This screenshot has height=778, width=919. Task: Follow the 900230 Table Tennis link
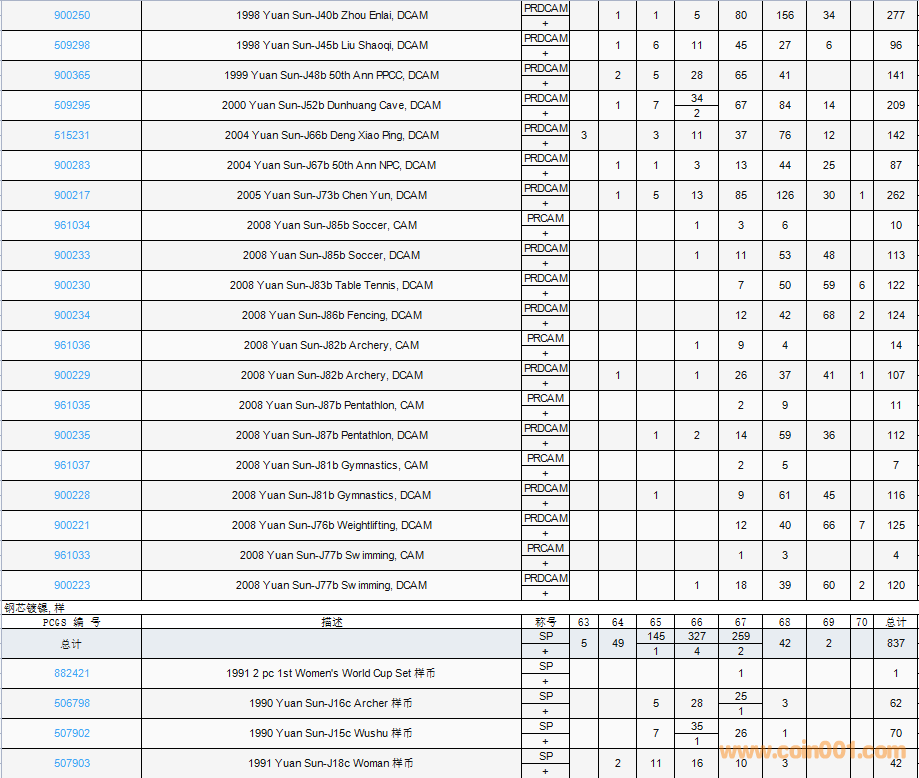71,285
